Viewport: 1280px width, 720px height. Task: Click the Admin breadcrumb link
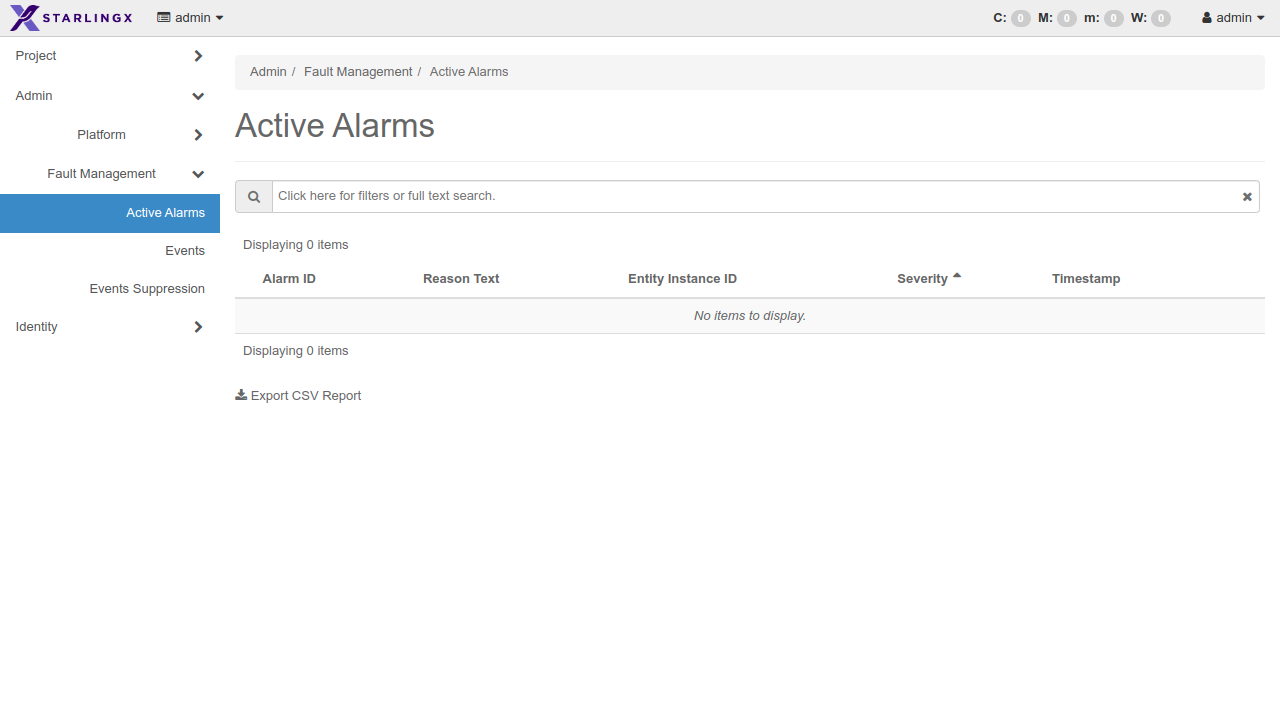point(268,71)
